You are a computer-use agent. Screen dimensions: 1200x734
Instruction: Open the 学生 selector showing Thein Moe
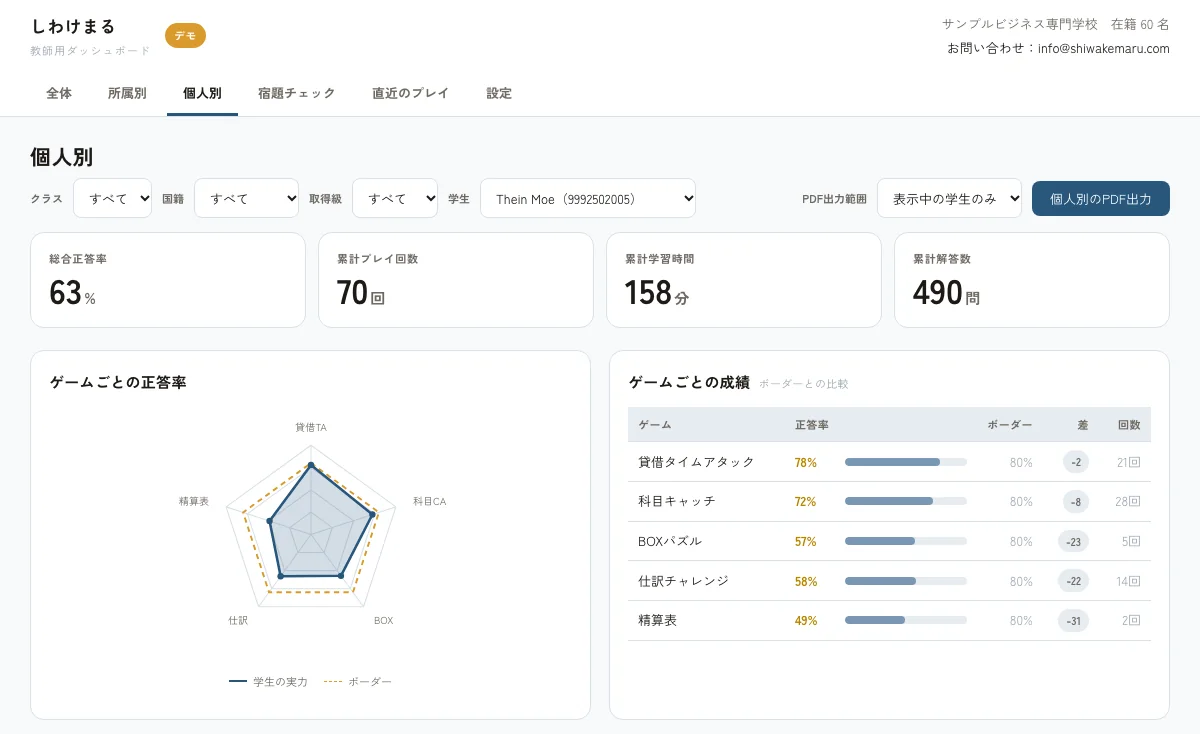tap(588, 198)
